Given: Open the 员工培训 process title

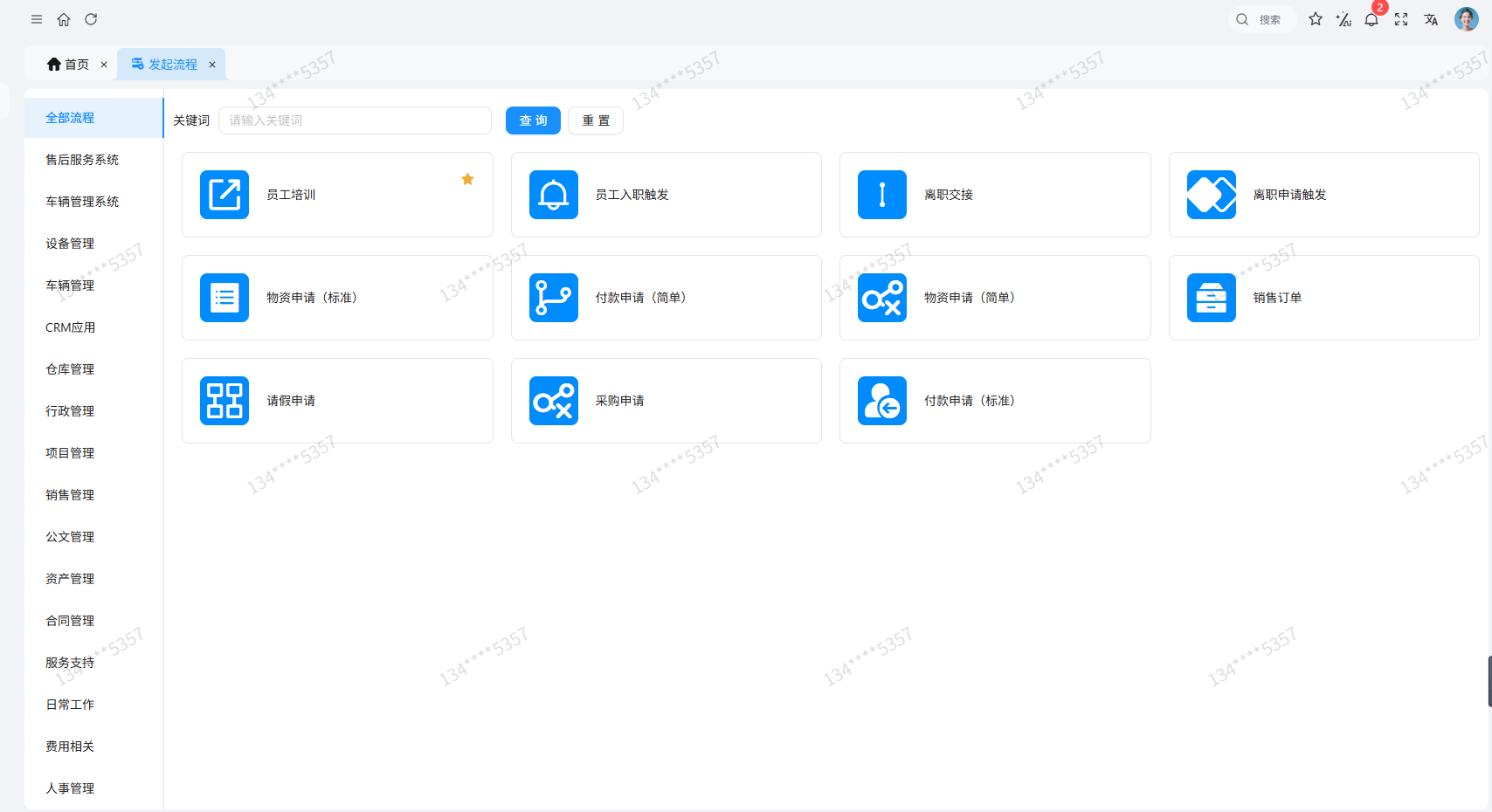Looking at the screenshot, I should pos(291,195).
